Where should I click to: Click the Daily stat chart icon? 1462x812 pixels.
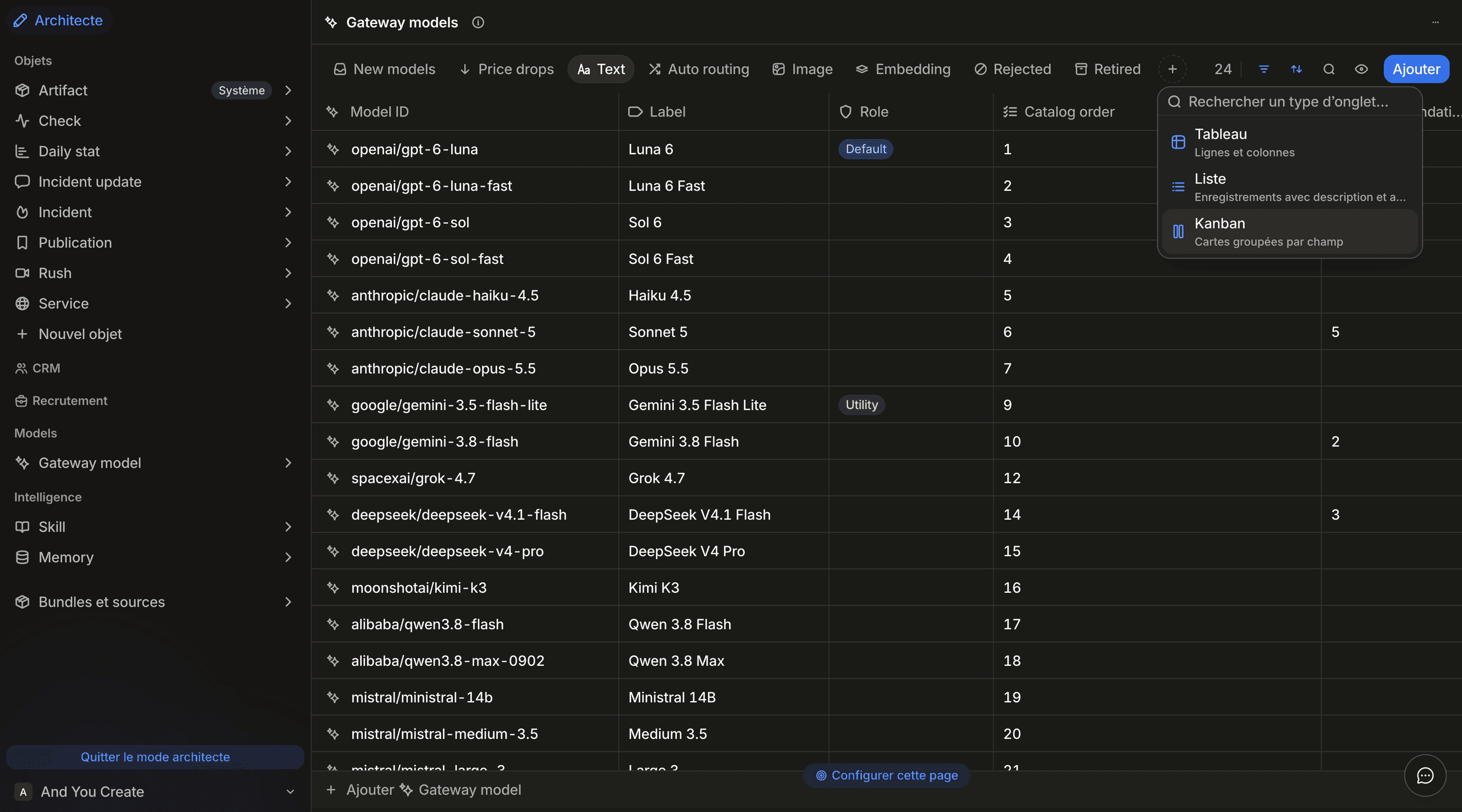(22, 151)
